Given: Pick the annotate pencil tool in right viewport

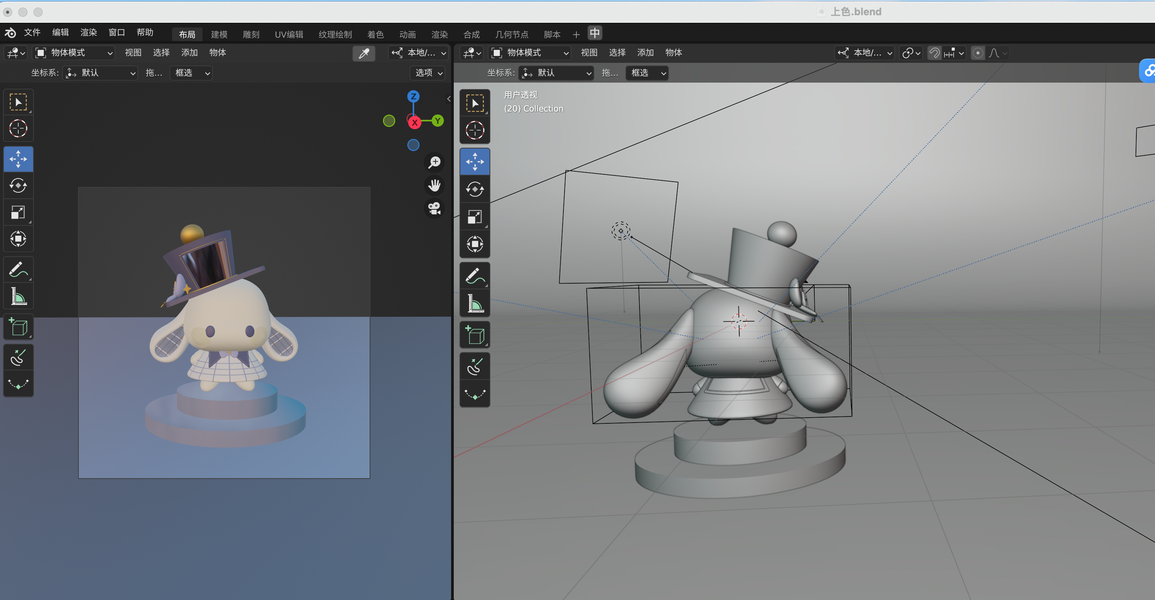Looking at the screenshot, I should point(475,275).
